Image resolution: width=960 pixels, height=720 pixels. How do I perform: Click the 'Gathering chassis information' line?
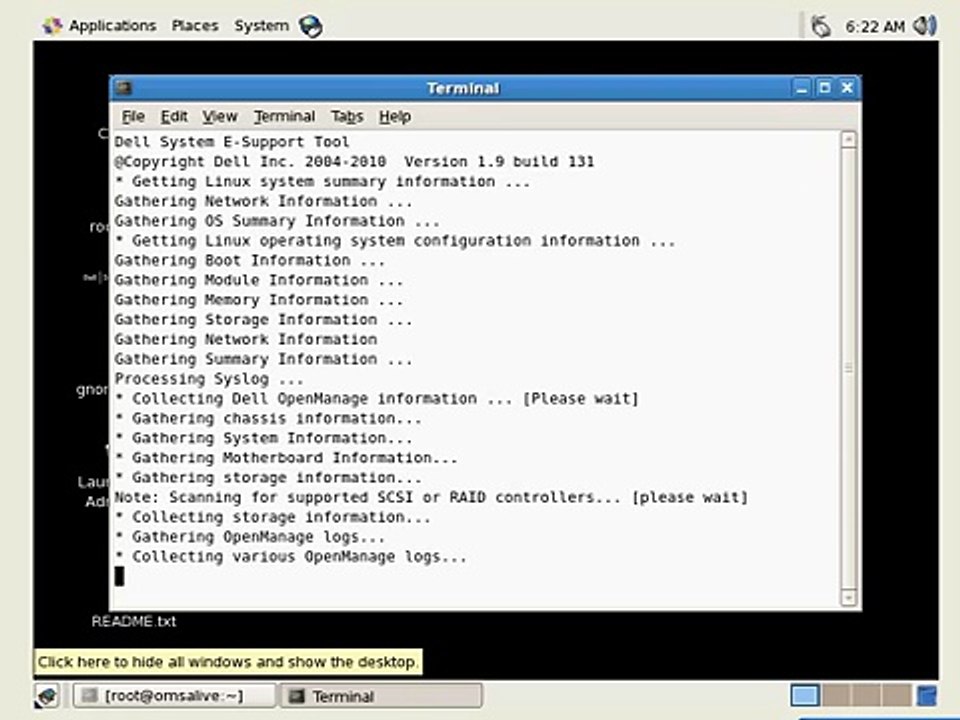pos(268,418)
